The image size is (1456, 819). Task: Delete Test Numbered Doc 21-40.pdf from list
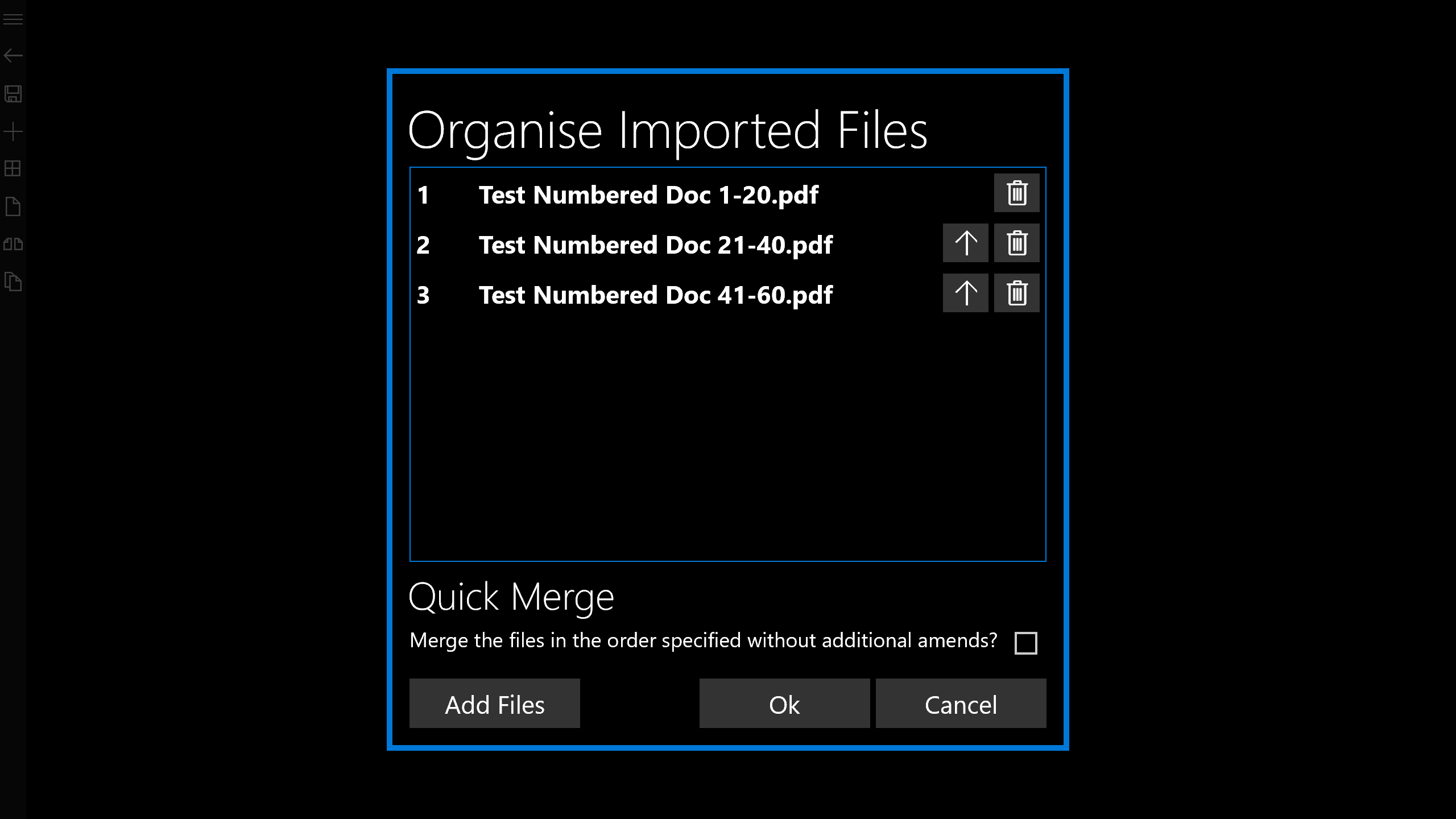tap(1016, 243)
